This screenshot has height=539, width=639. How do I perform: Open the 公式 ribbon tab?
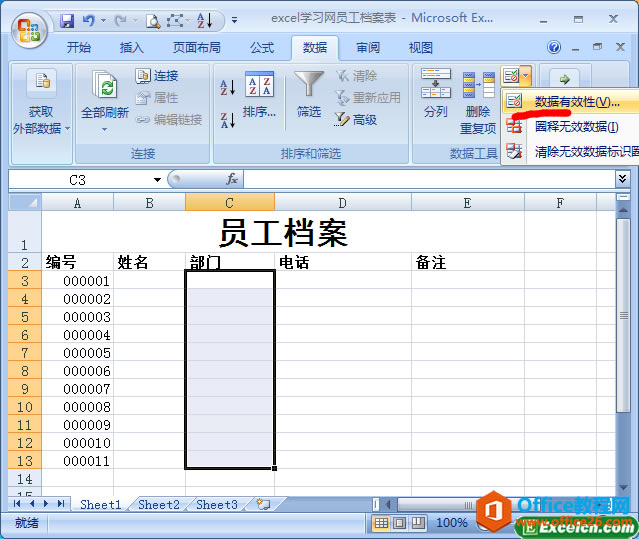point(262,48)
